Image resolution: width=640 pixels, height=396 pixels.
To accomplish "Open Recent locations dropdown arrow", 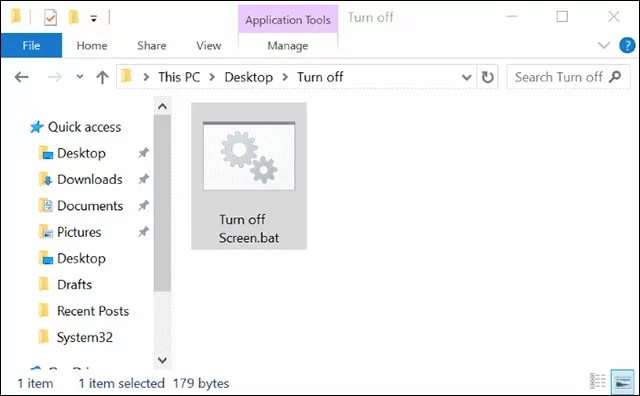I will (x=80, y=76).
